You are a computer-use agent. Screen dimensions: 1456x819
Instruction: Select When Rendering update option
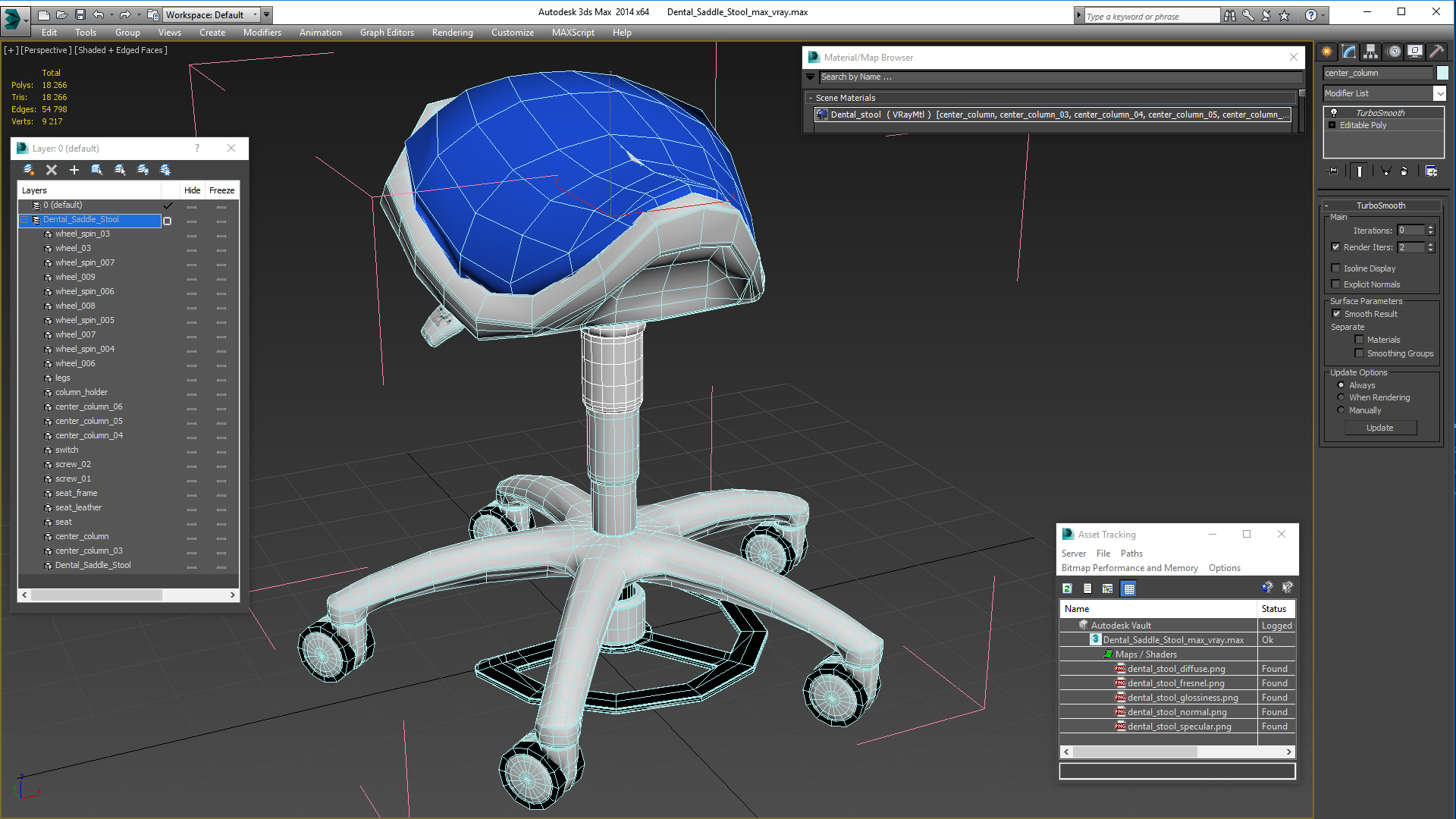click(x=1341, y=397)
